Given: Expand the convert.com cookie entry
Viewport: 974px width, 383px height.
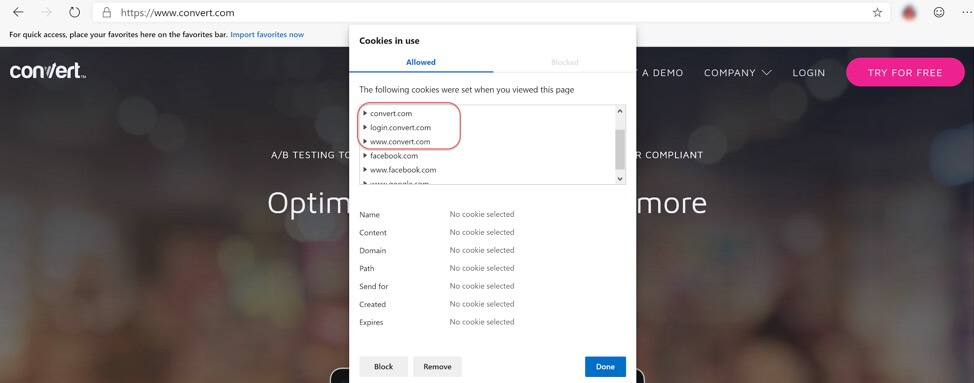Looking at the screenshot, I should click(365, 114).
